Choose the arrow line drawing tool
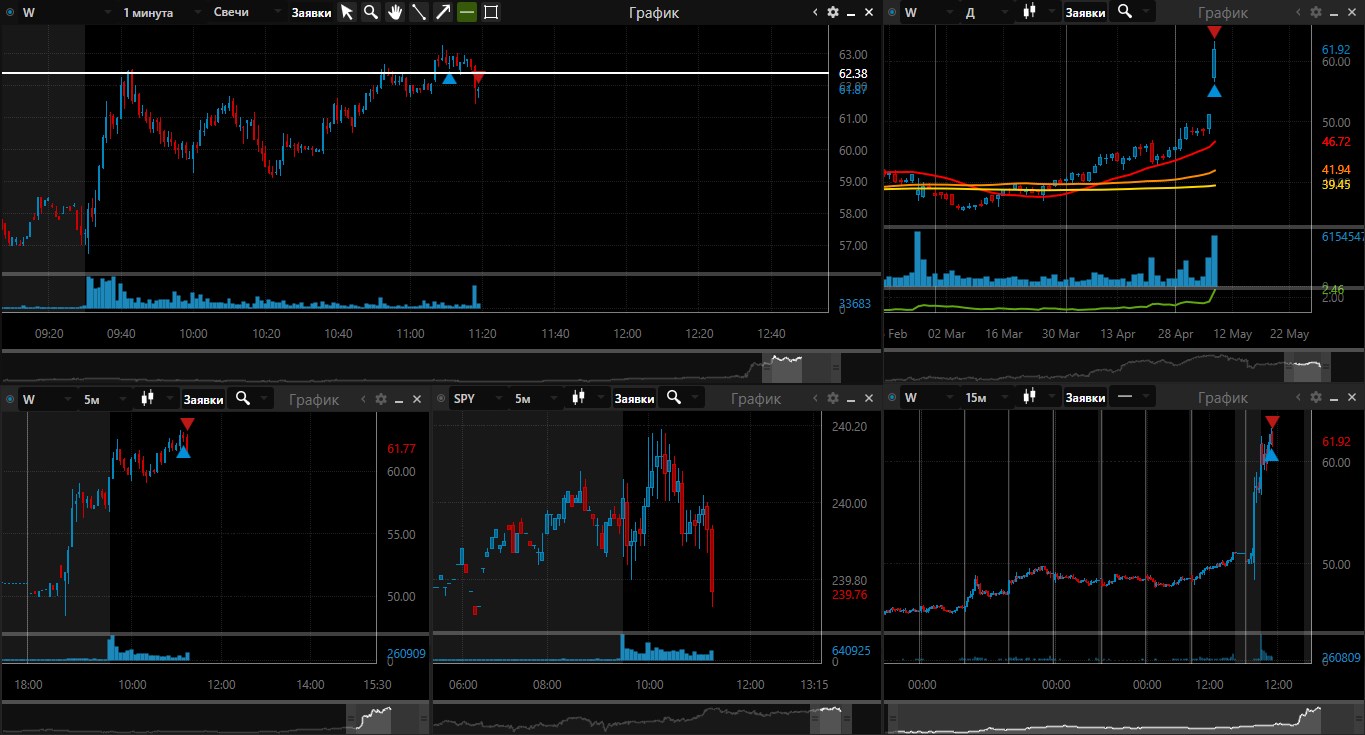 tap(443, 12)
